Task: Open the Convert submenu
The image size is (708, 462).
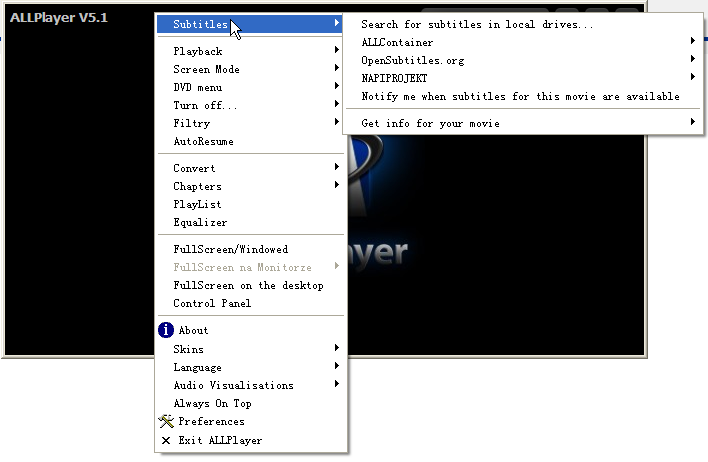Action: click(251, 168)
